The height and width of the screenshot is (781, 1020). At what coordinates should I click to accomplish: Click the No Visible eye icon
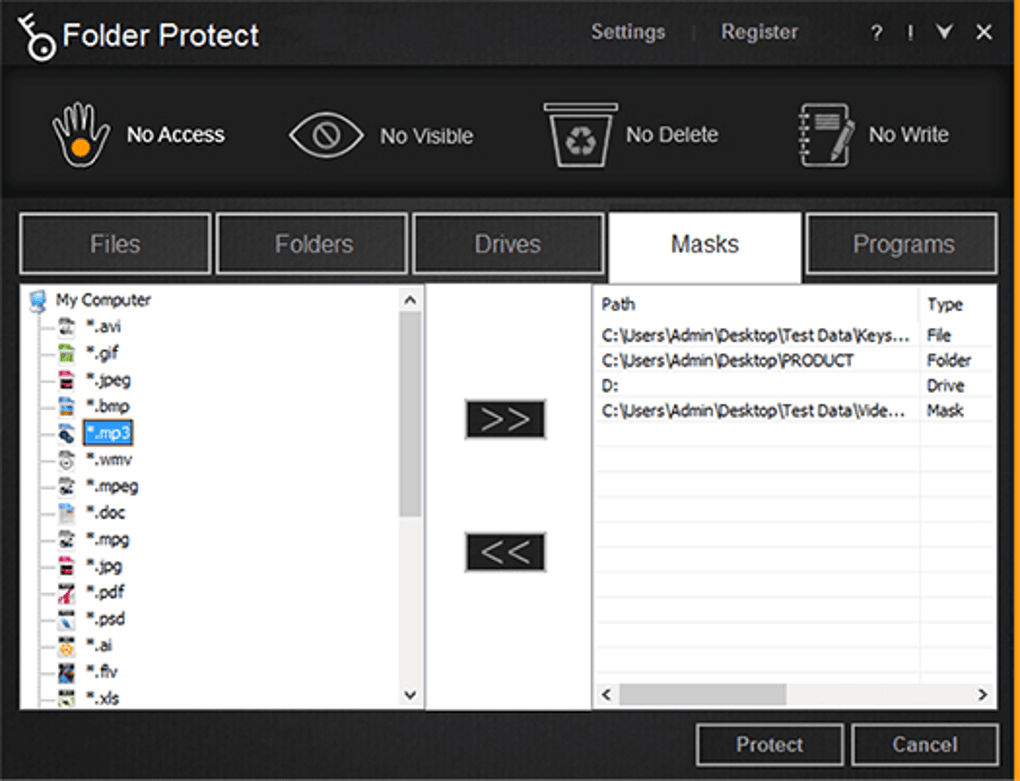[x=326, y=136]
